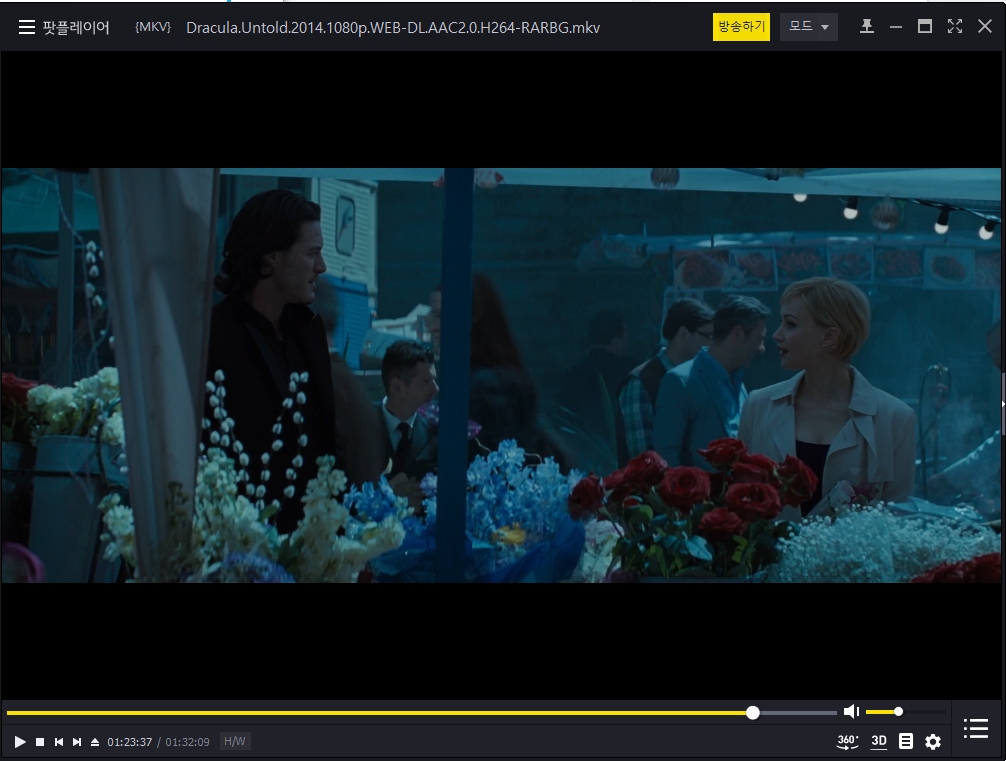The height and width of the screenshot is (761, 1006).
Task: Toggle the always-on-top pin icon
Action: pos(867,26)
